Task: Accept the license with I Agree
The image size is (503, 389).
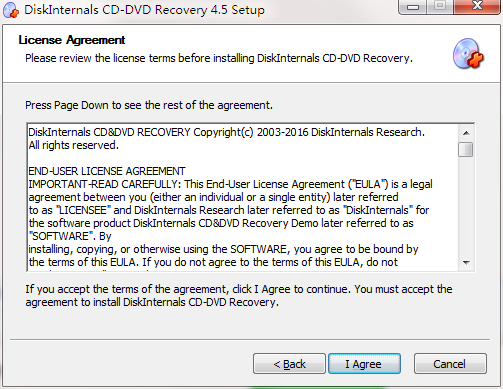Action: tap(364, 364)
